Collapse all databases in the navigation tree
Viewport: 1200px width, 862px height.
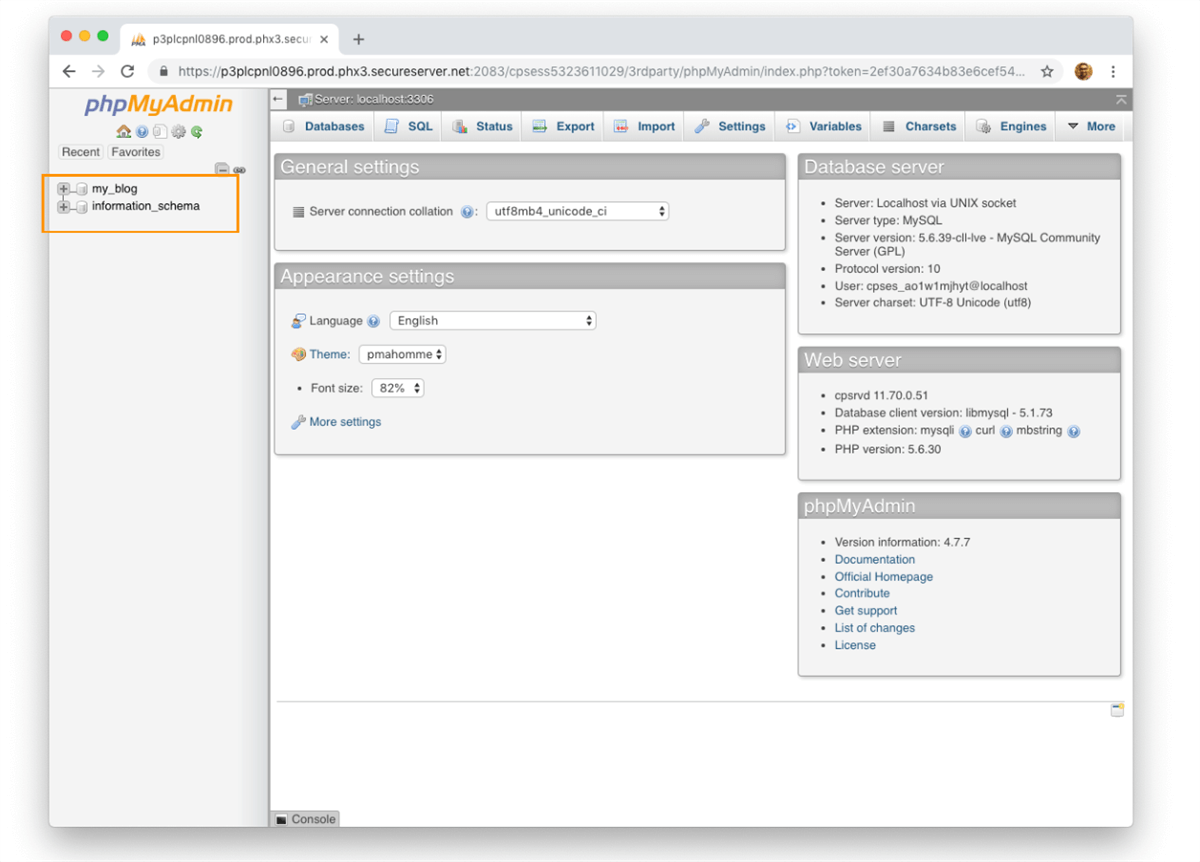coord(222,170)
